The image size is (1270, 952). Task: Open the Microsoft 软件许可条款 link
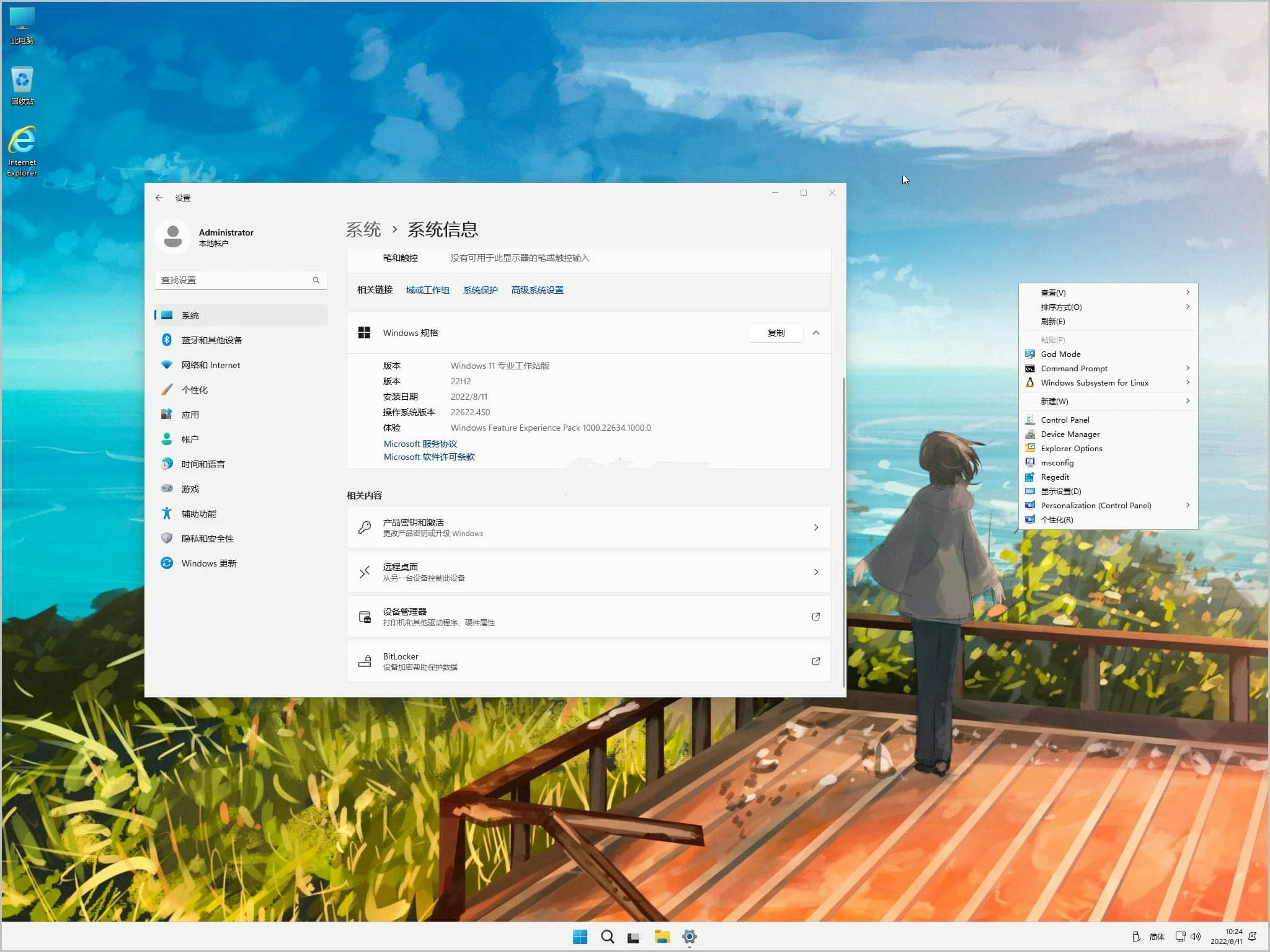tap(429, 457)
